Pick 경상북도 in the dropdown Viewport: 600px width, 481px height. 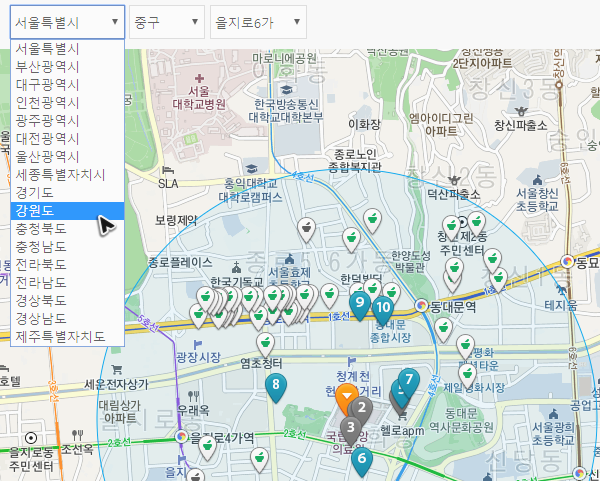(x=67, y=300)
